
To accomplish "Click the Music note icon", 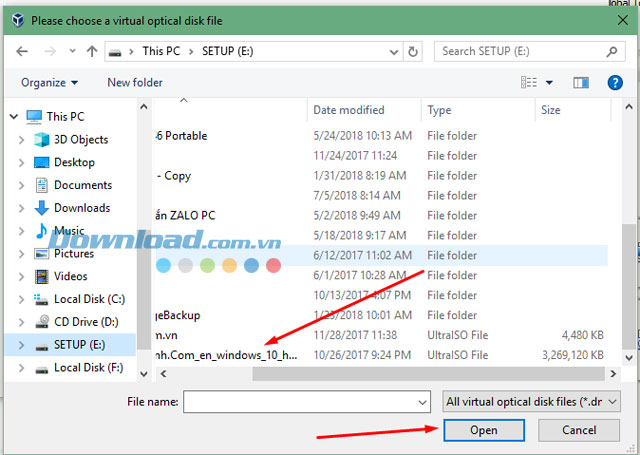I will pyautogui.click(x=41, y=231).
